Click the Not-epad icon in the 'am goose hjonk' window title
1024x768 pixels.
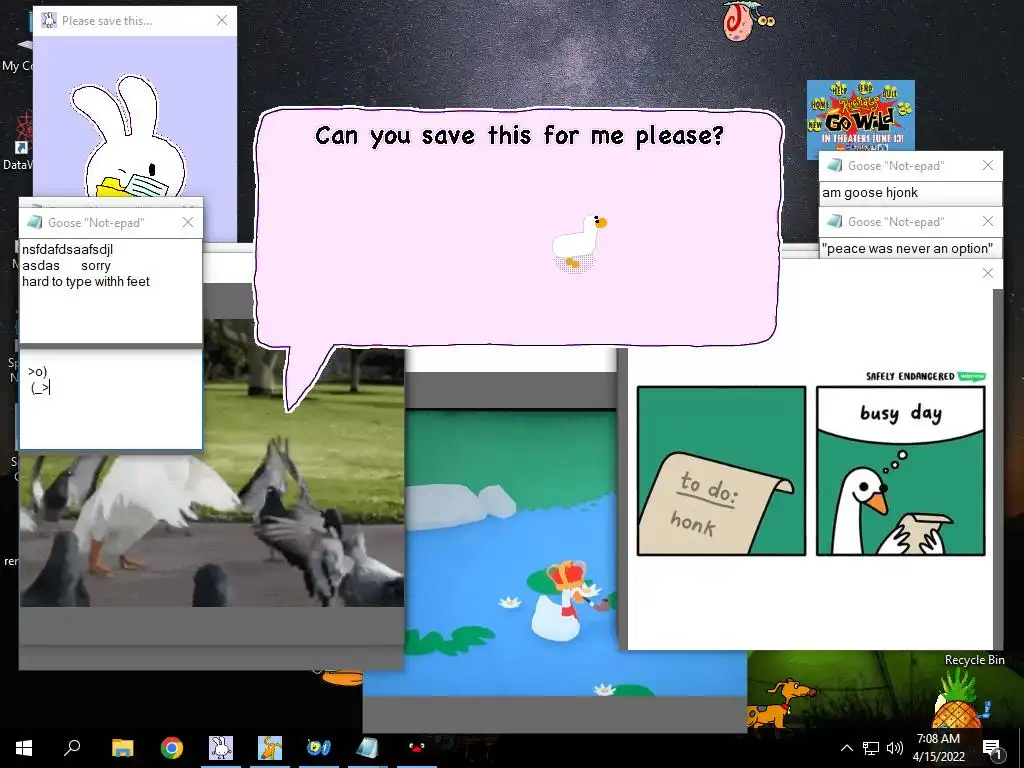click(x=834, y=165)
